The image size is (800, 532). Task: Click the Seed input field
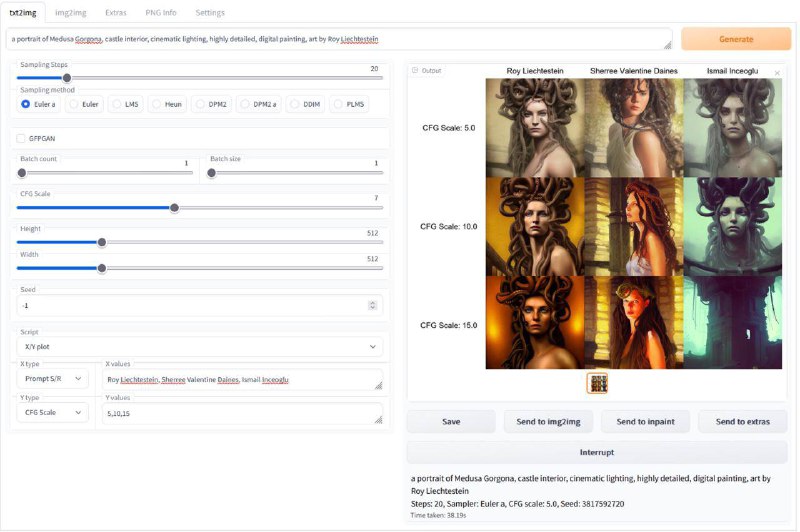pyautogui.click(x=199, y=305)
